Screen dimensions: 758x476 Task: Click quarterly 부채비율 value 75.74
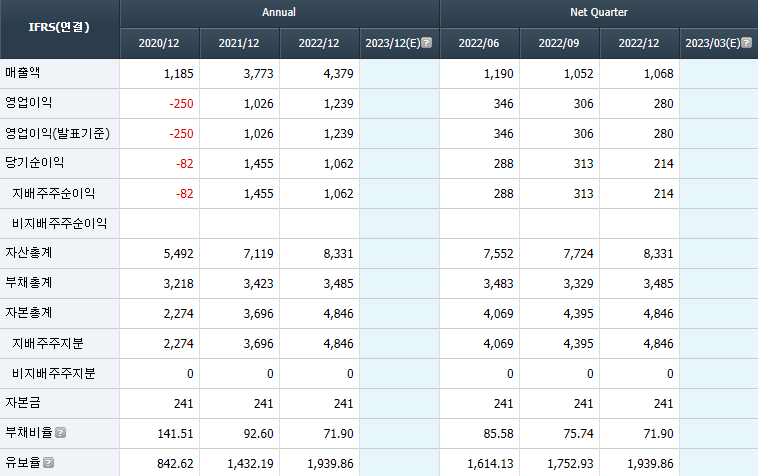(x=578, y=433)
